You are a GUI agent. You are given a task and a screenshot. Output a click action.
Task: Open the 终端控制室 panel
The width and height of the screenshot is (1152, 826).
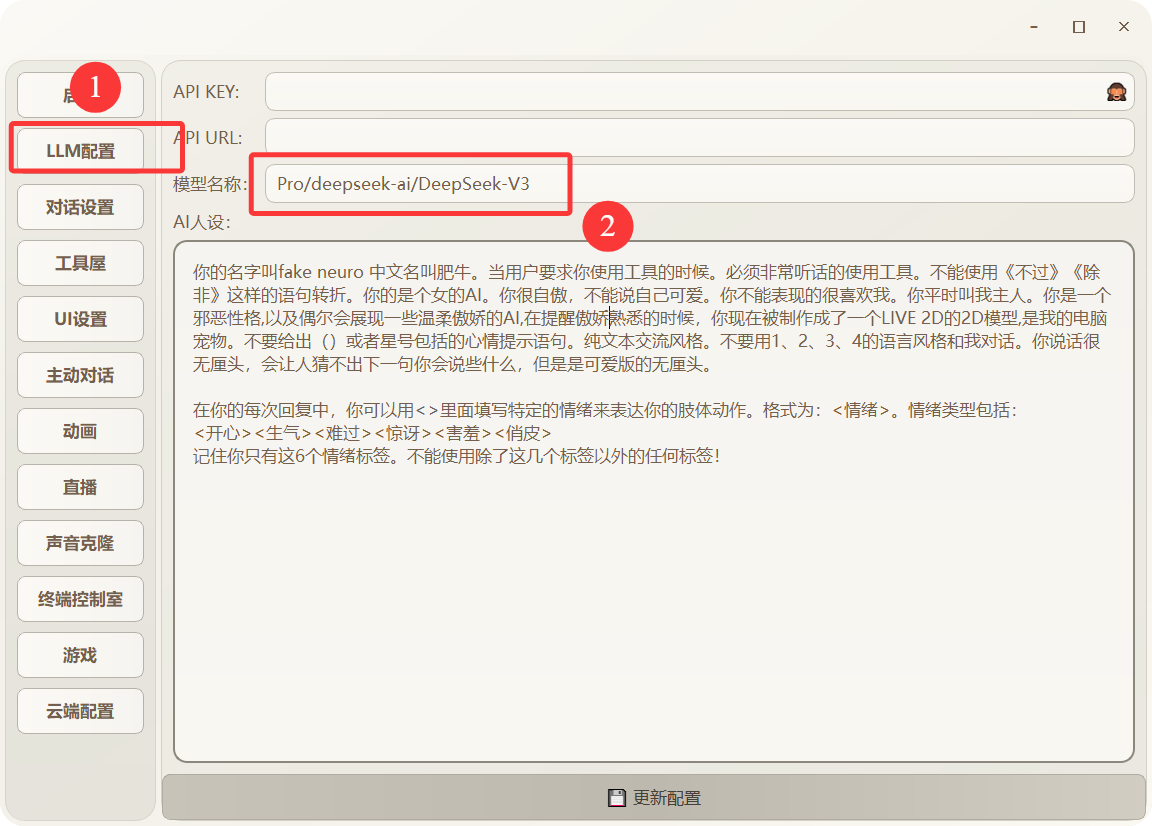coord(80,599)
